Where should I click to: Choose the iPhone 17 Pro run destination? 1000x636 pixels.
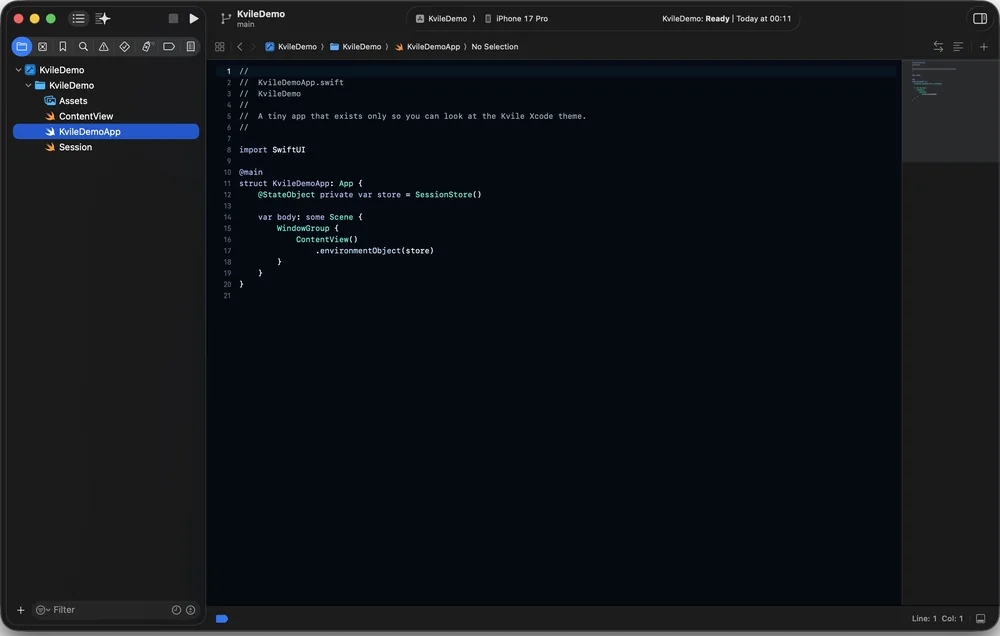[516, 18]
